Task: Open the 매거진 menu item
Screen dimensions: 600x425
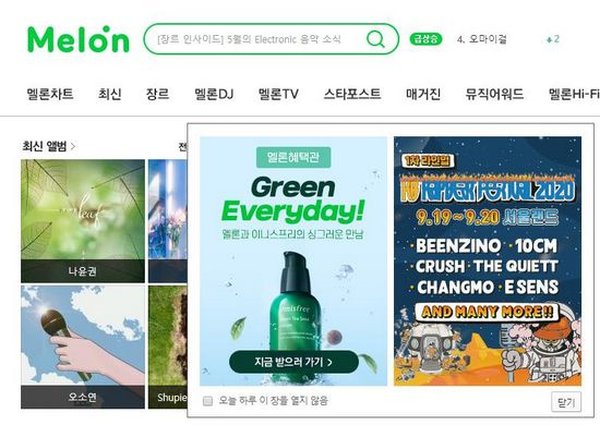Action: tap(423, 94)
